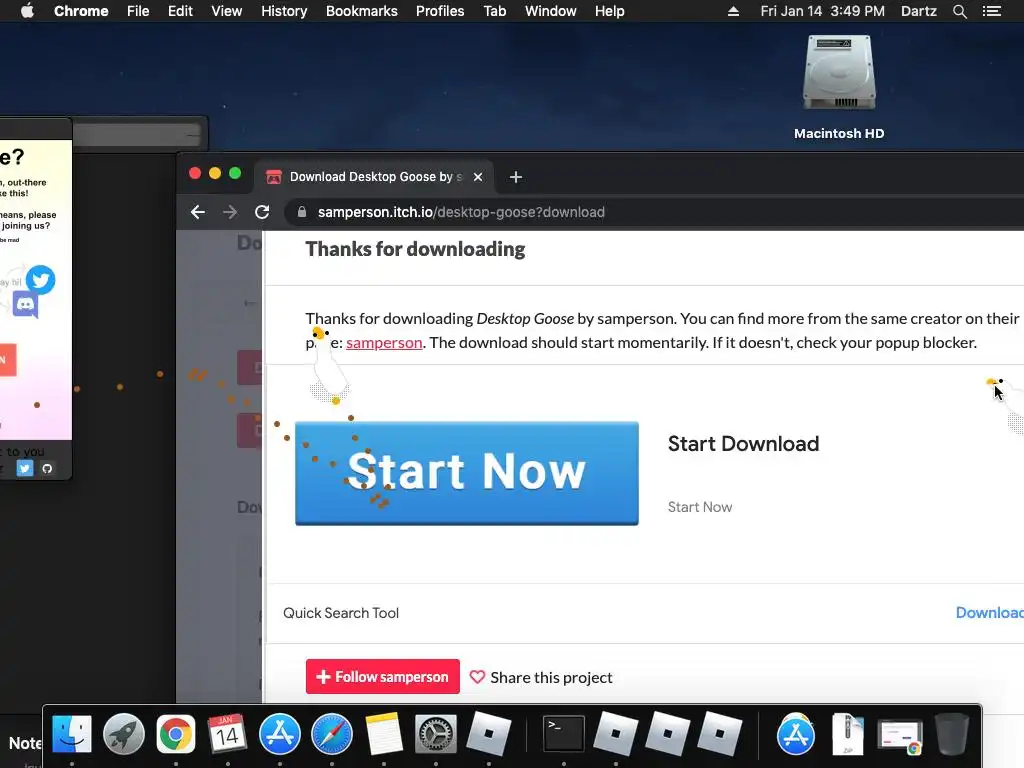Open a new Chrome tab
Viewport: 1024px width, 768px height.
point(515,177)
